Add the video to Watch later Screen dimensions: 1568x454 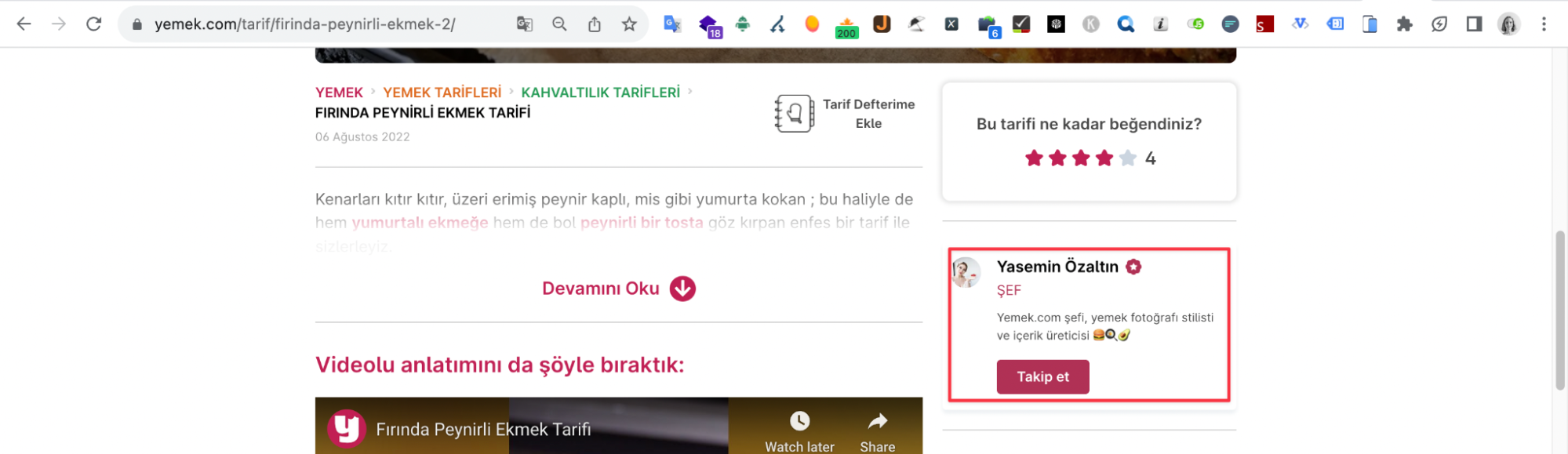pos(799,432)
